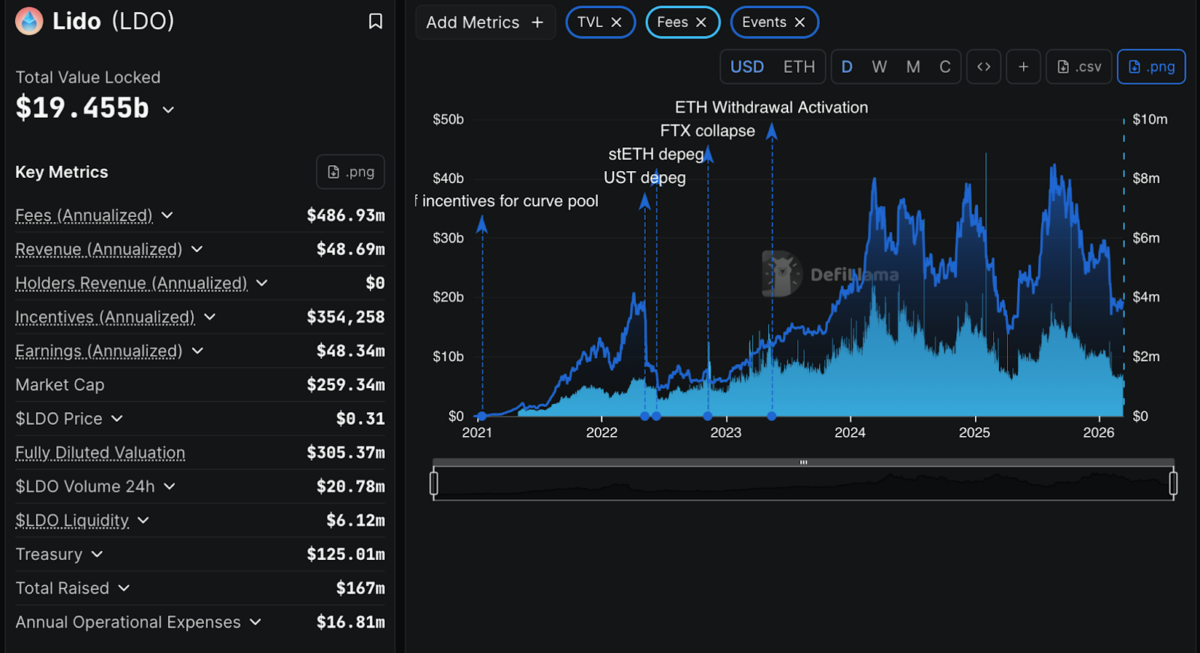
Task: Toggle the TVL metric chip
Action: (590, 22)
